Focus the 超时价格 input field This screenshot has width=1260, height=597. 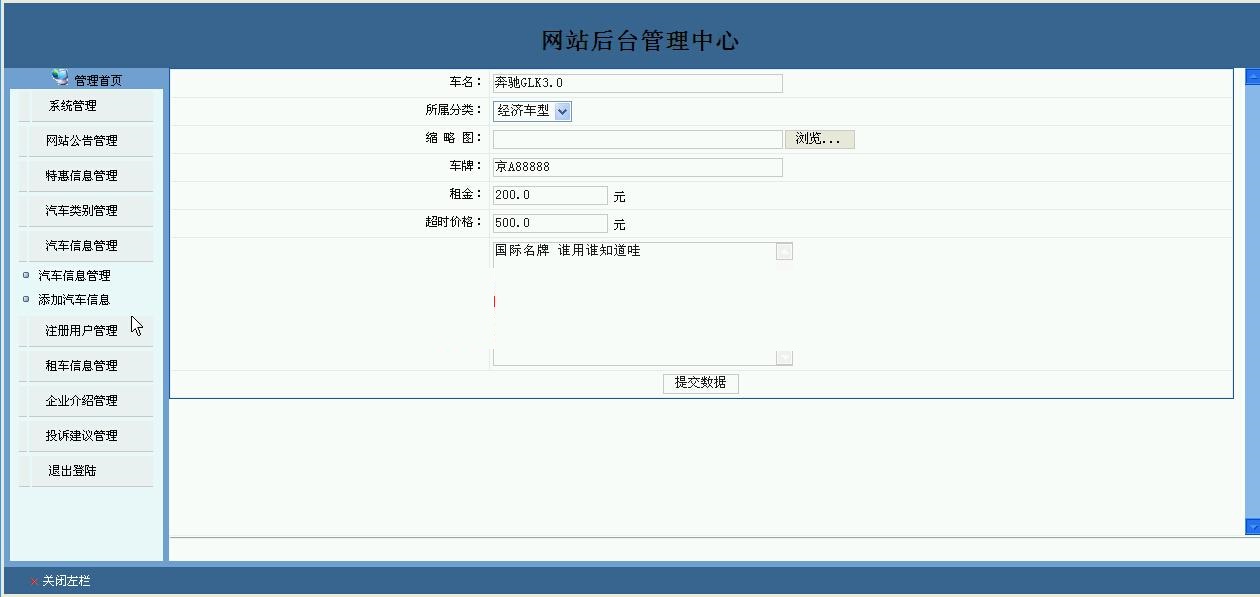pos(550,223)
